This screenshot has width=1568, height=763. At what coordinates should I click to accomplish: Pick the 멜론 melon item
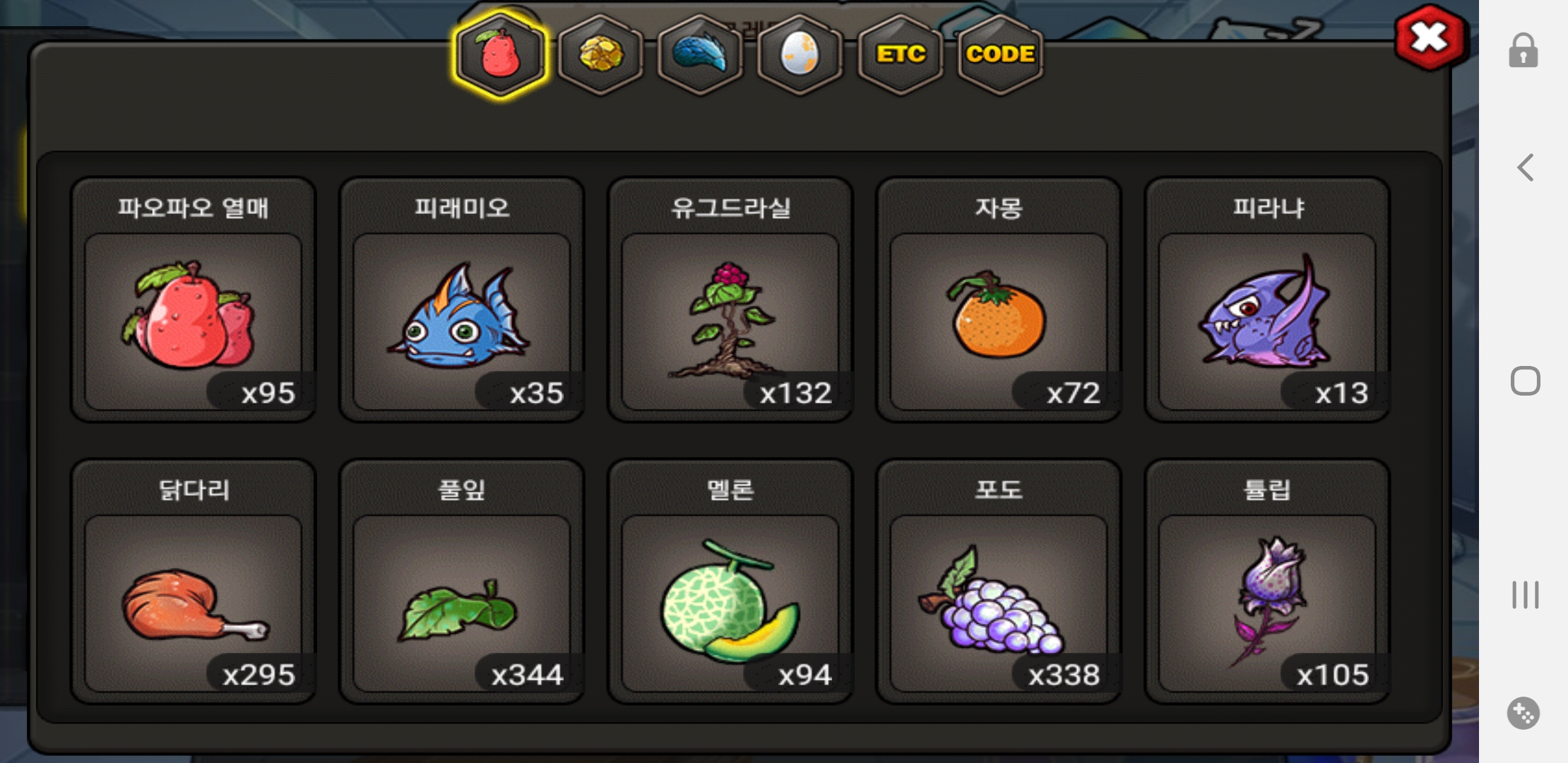730,581
